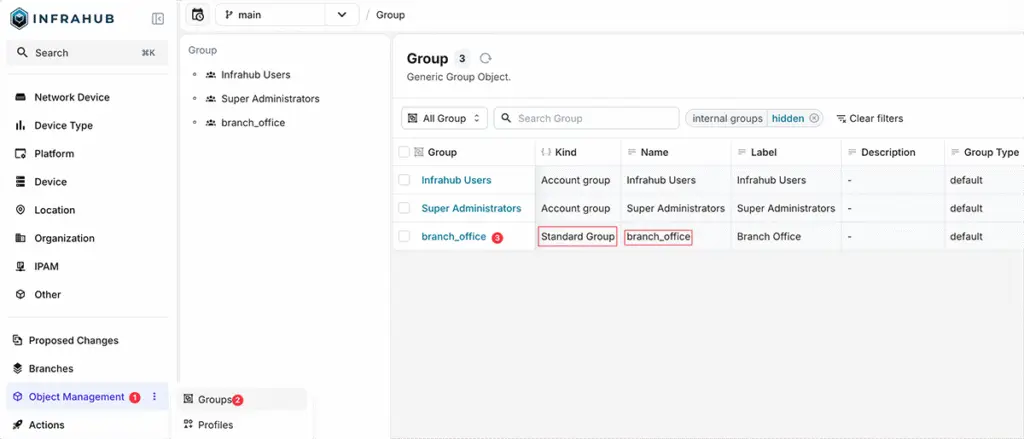Check the branch_office row checkbox

[404, 236]
